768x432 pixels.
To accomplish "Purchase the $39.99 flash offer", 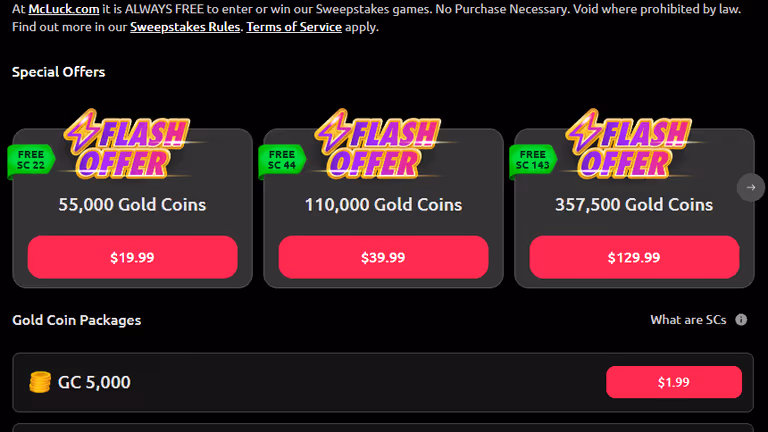I will pyautogui.click(x=383, y=257).
